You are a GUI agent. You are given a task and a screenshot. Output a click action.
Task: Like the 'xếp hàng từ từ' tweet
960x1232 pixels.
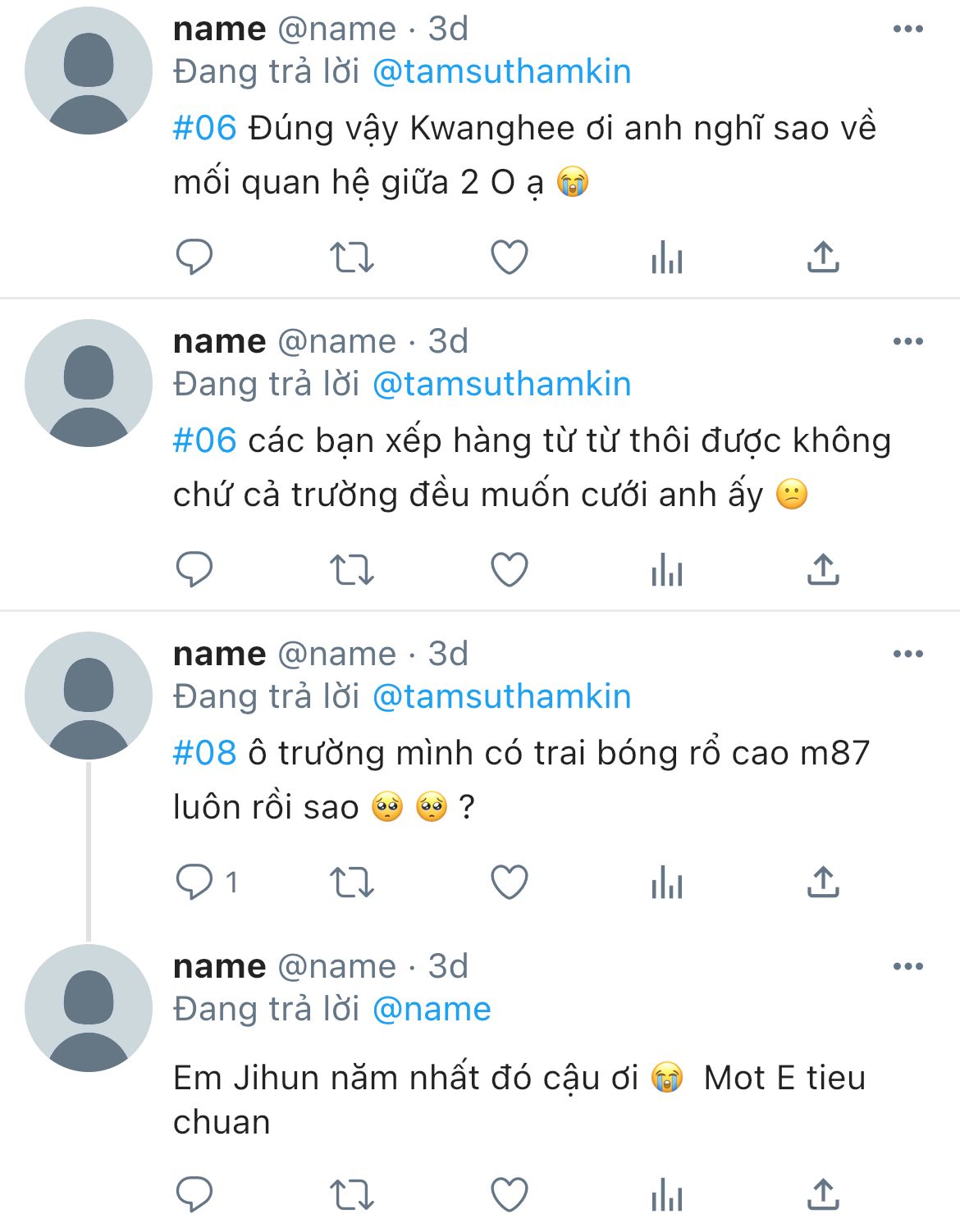click(509, 570)
